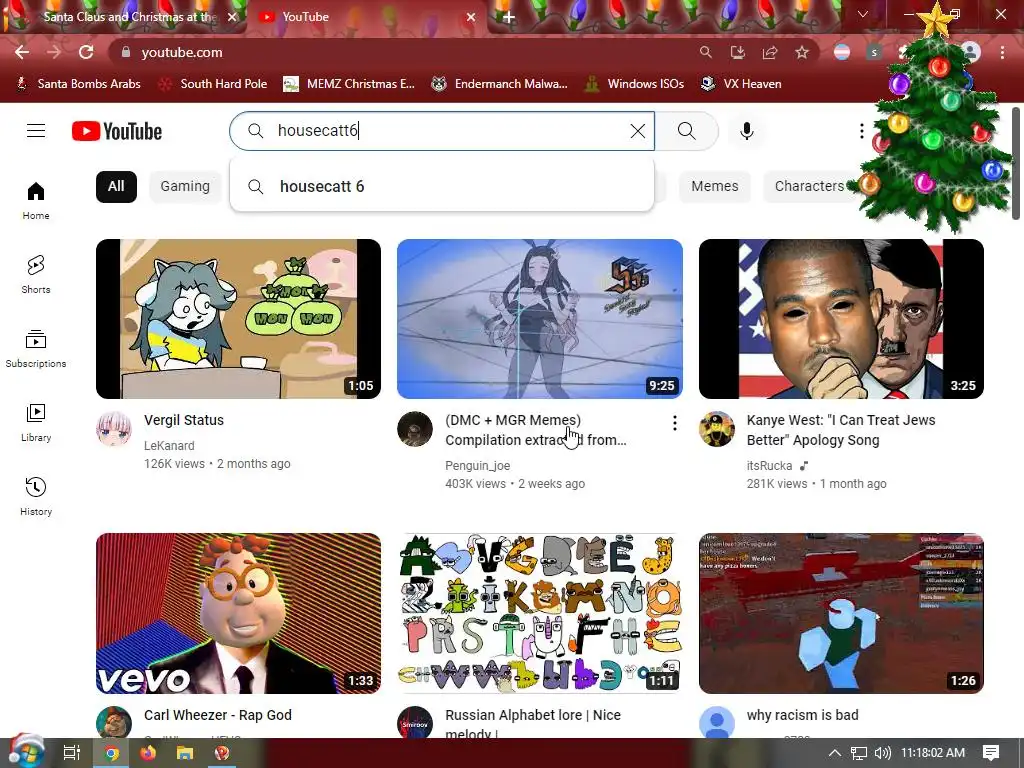Viewport: 1024px width, 768px height.
Task: Open the LeKanard channel name link
Action: [x=169, y=445]
